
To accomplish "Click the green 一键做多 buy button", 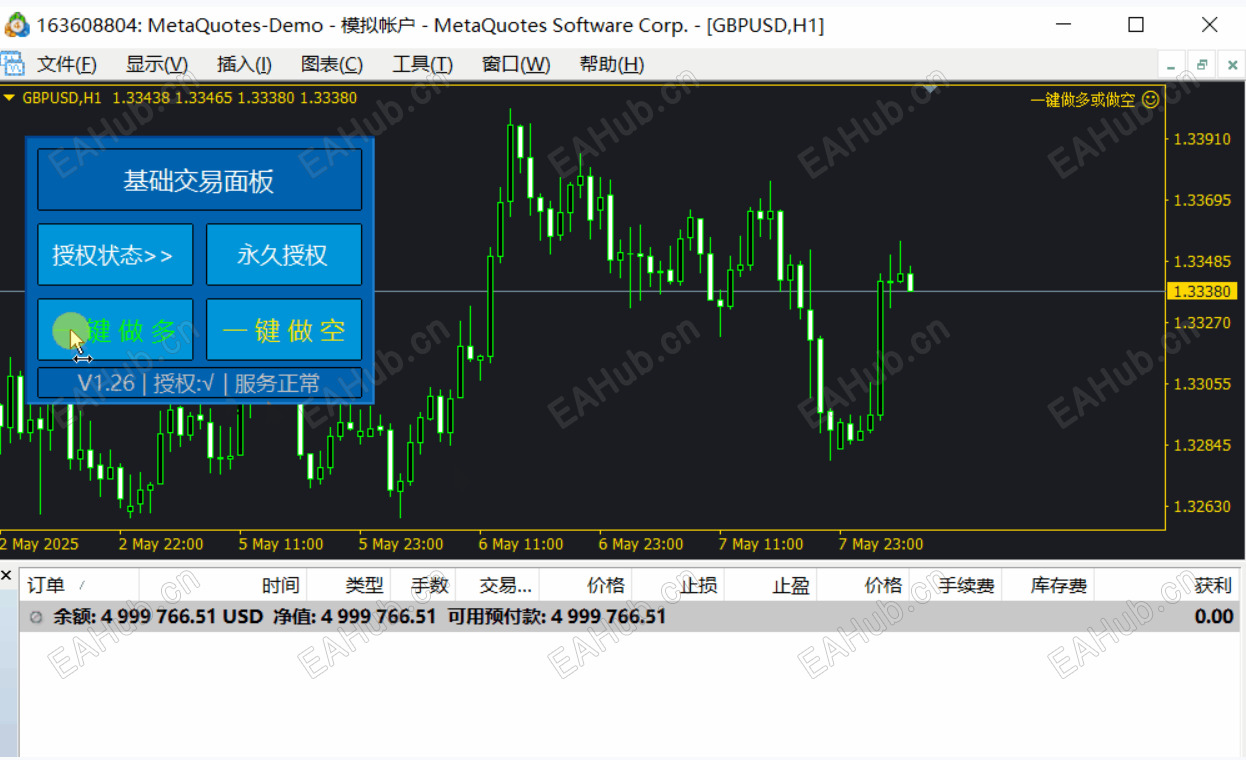I will [x=115, y=330].
